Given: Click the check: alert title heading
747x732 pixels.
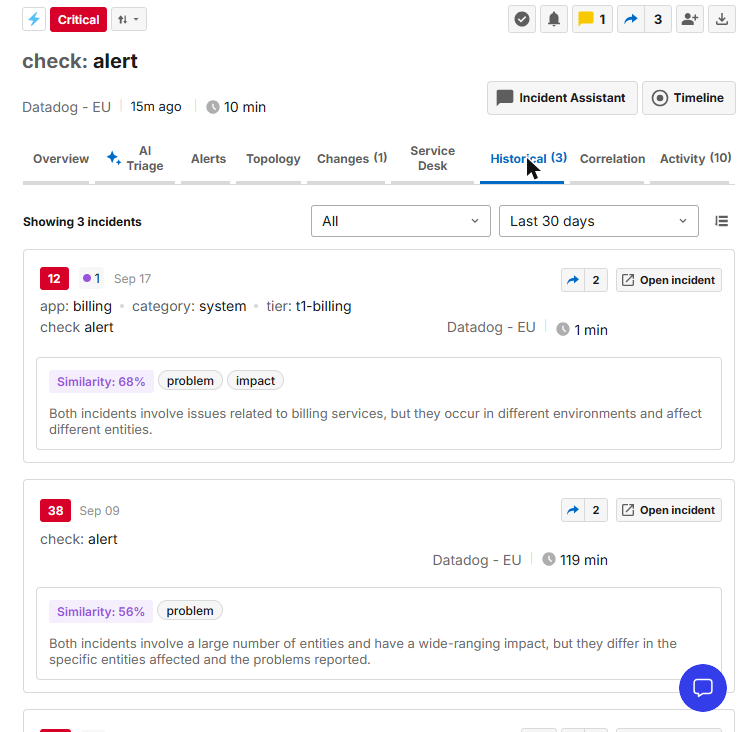Looking at the screenshot, I should (x=80, y=61).
